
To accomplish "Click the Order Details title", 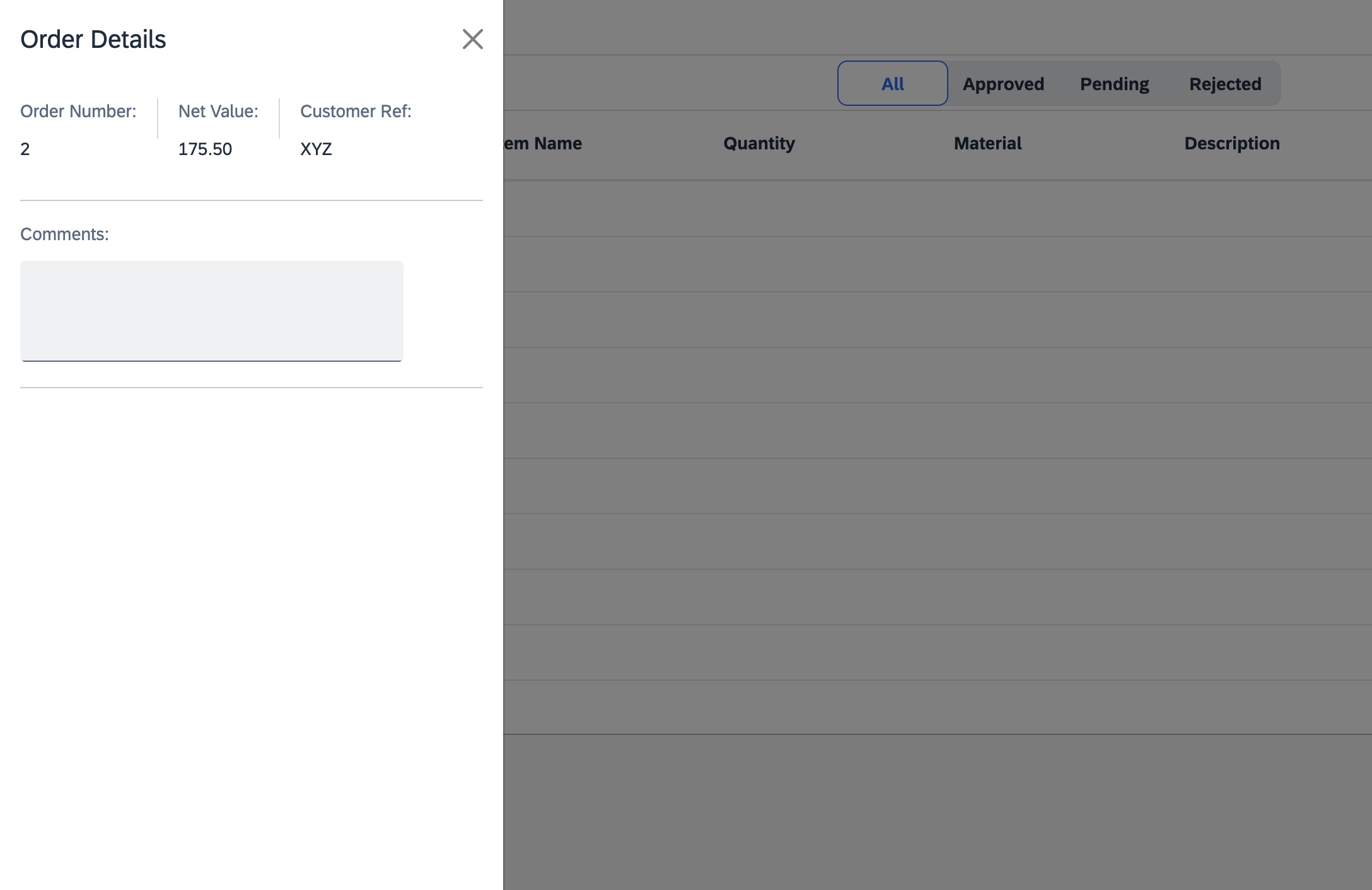I will [93, 40].
